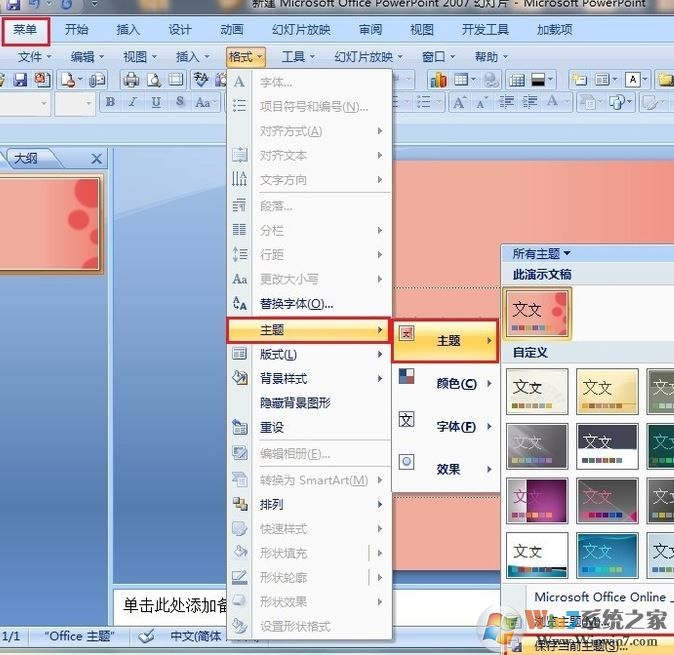
Task: Open the font name combo box
Action: click(24, 103)
